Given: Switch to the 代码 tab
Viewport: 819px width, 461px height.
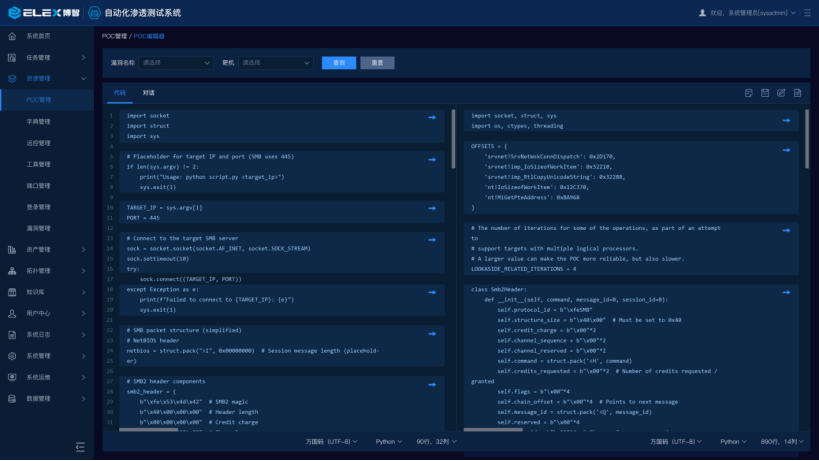Looking at the screenshot, I should pos(120,93).
